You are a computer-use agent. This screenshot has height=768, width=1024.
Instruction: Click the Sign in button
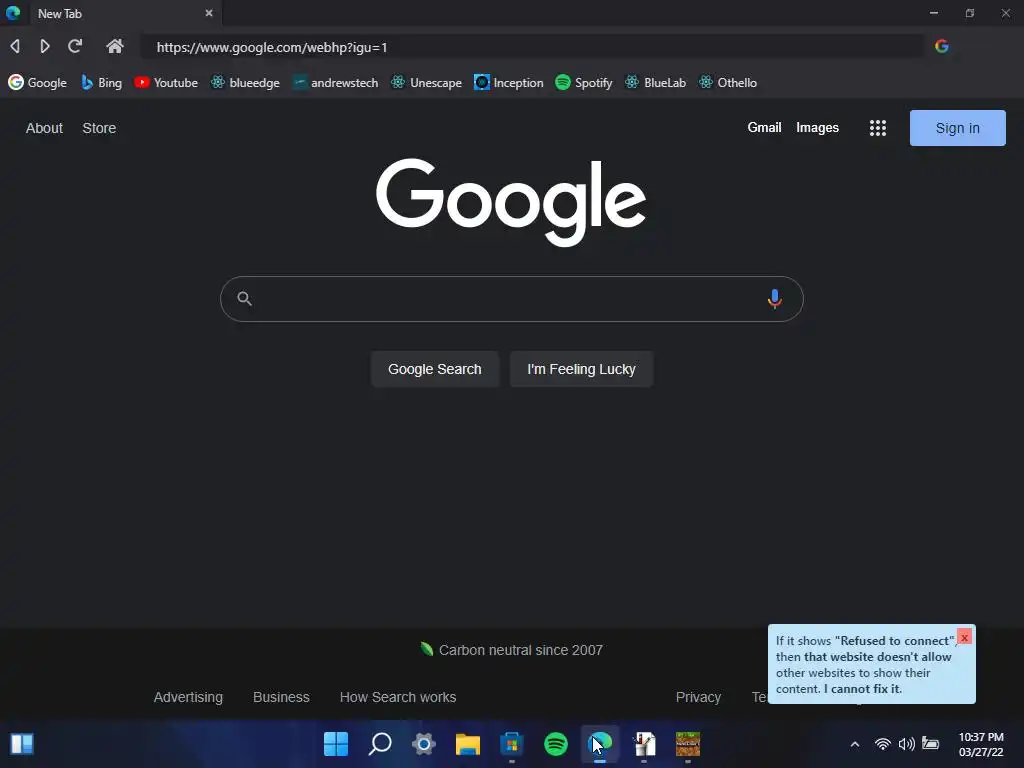(x=957, y=128)
